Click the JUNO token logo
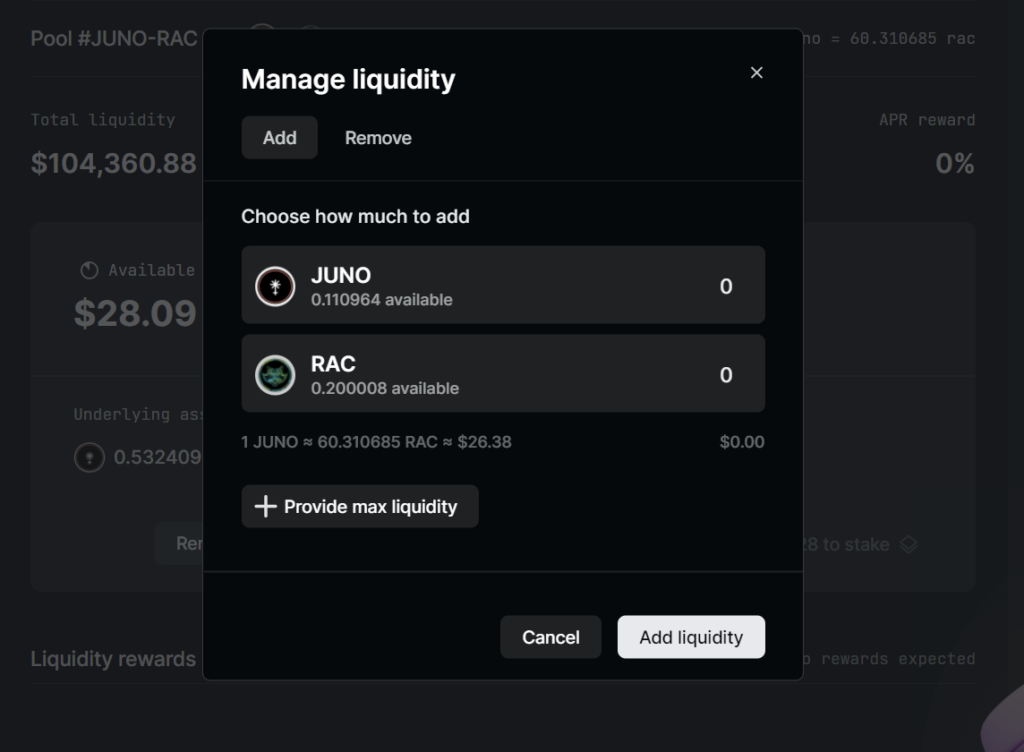Viewport: 1024px width, 752px height. pos(275,286)
